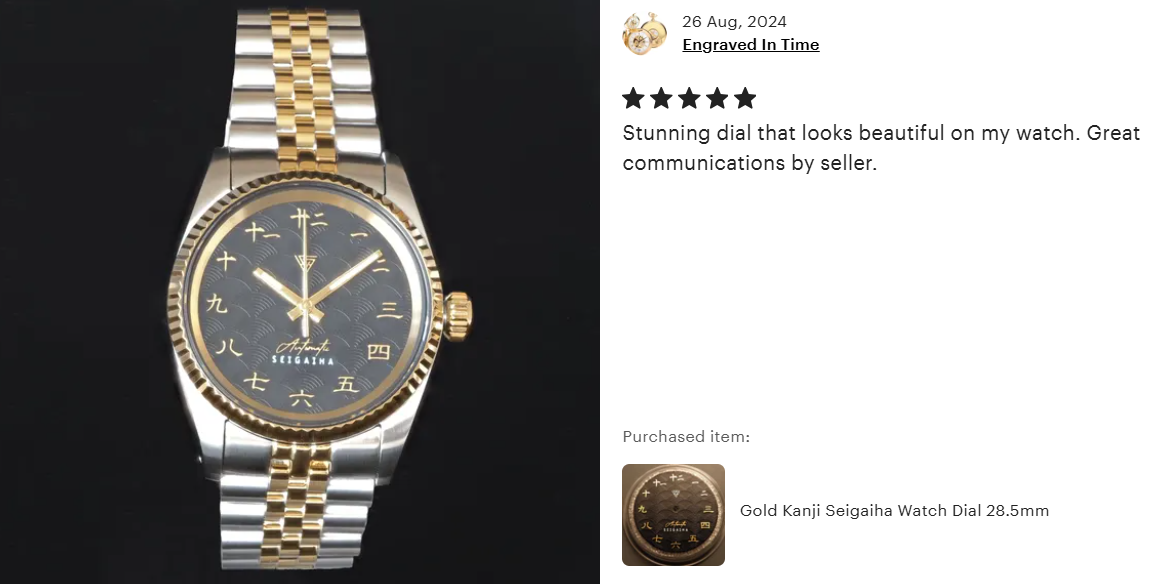
Task: Click the fourth star in the rating
Action: click(x=717, y=97)
